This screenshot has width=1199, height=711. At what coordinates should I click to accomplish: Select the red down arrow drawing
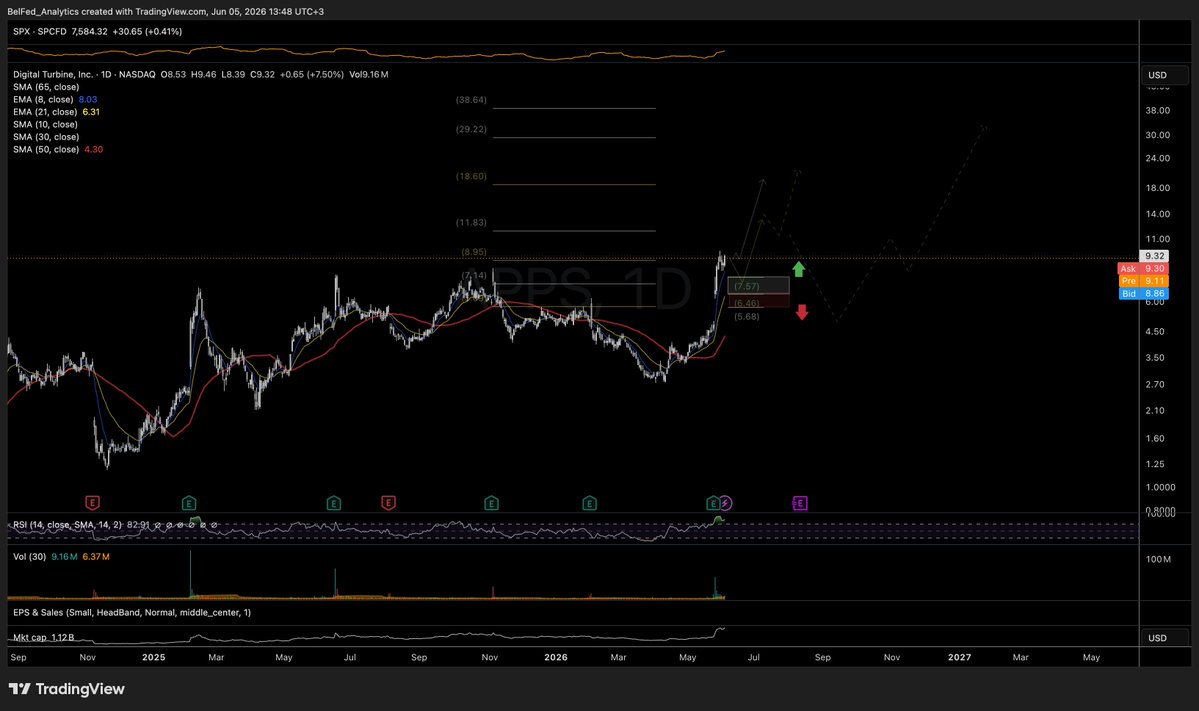point(801,312)
